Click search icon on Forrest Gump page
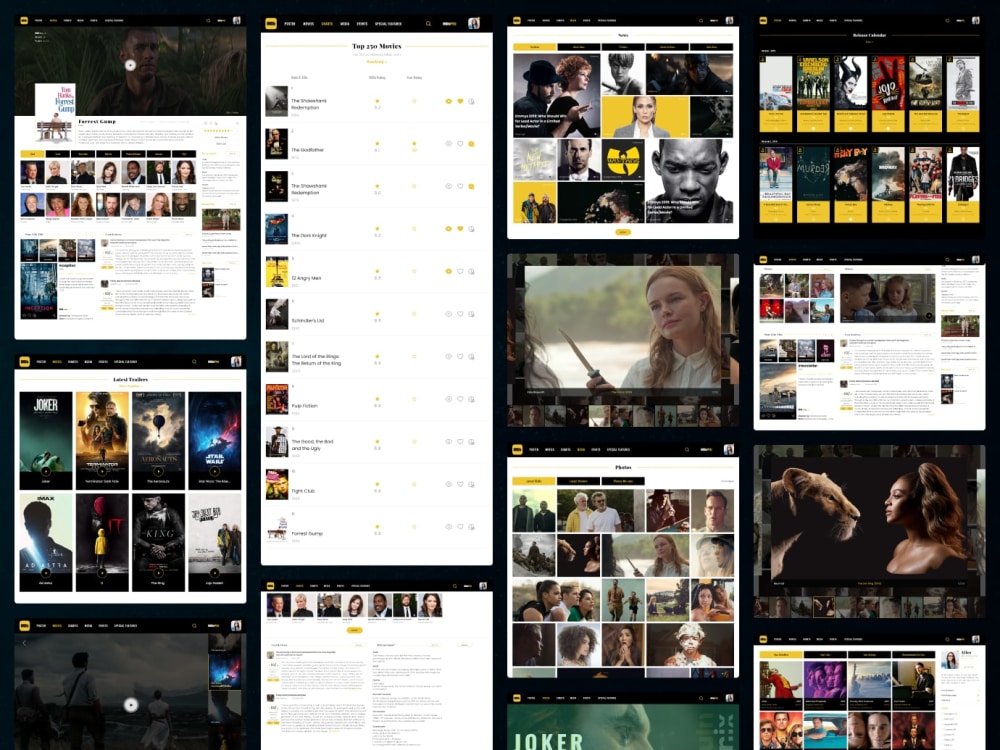Screen dimensions: 1000x750 click(x=208, y=20)
